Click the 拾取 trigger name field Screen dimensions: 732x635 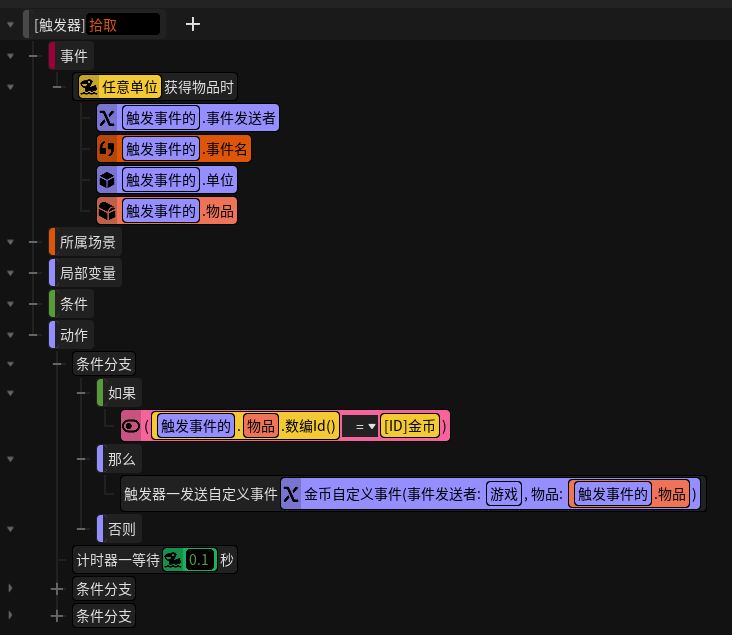coord(123,24)
